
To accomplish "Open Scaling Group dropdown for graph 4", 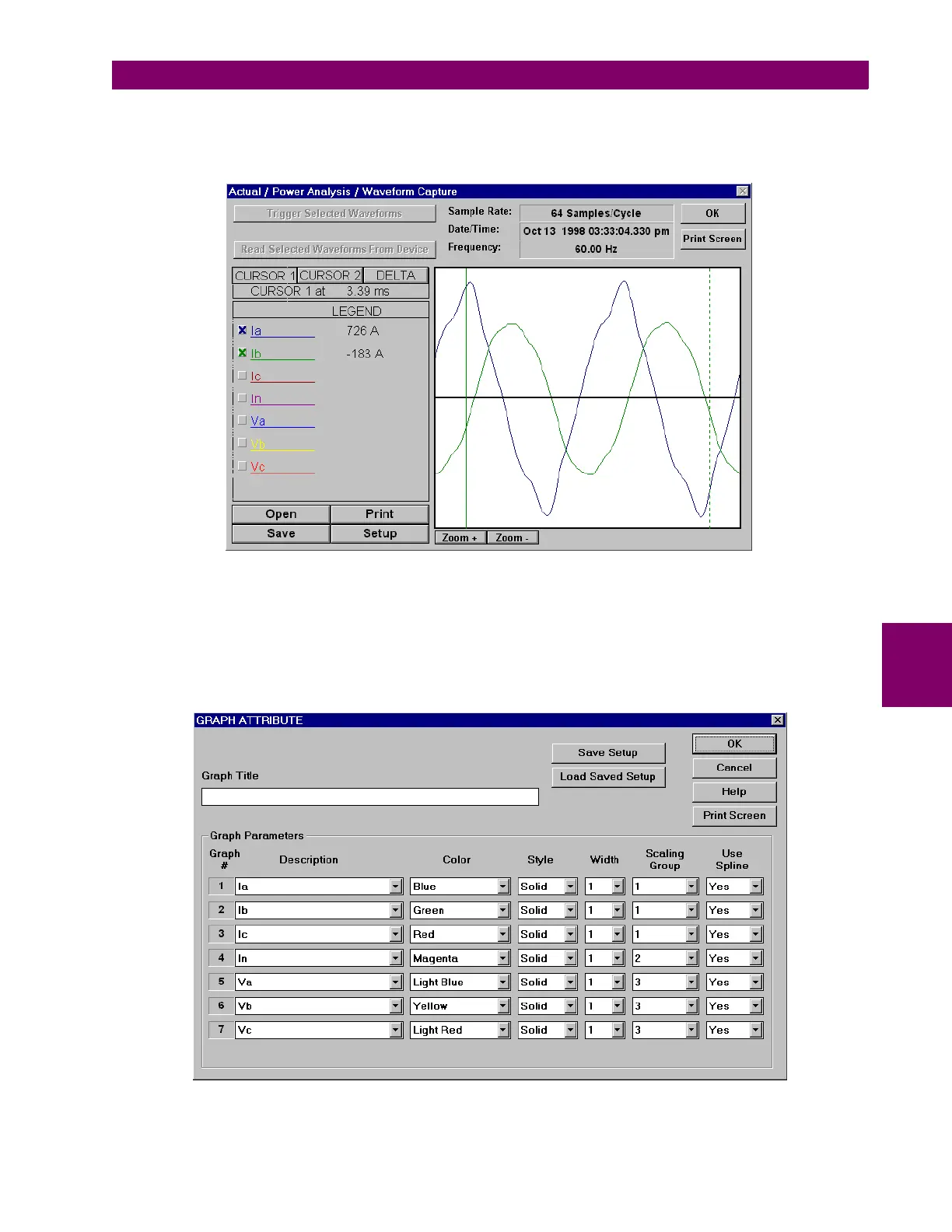I will [691, 958].
